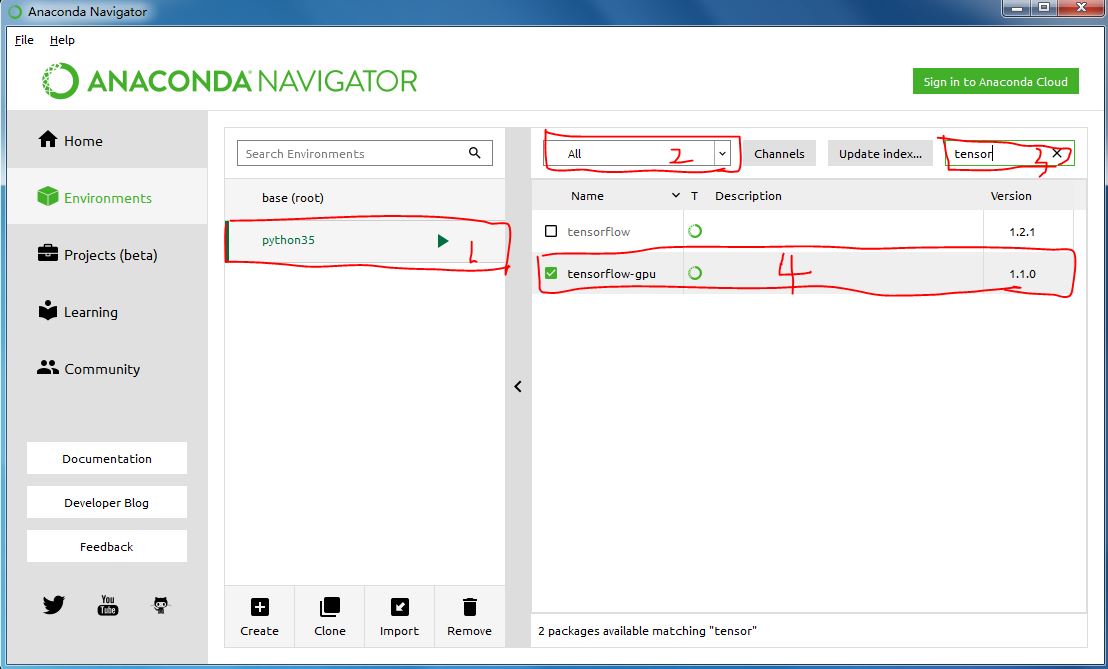This screenshot has height=669, width=1108.
Task: Select the base (root) environment
Action: pos(365,198)
